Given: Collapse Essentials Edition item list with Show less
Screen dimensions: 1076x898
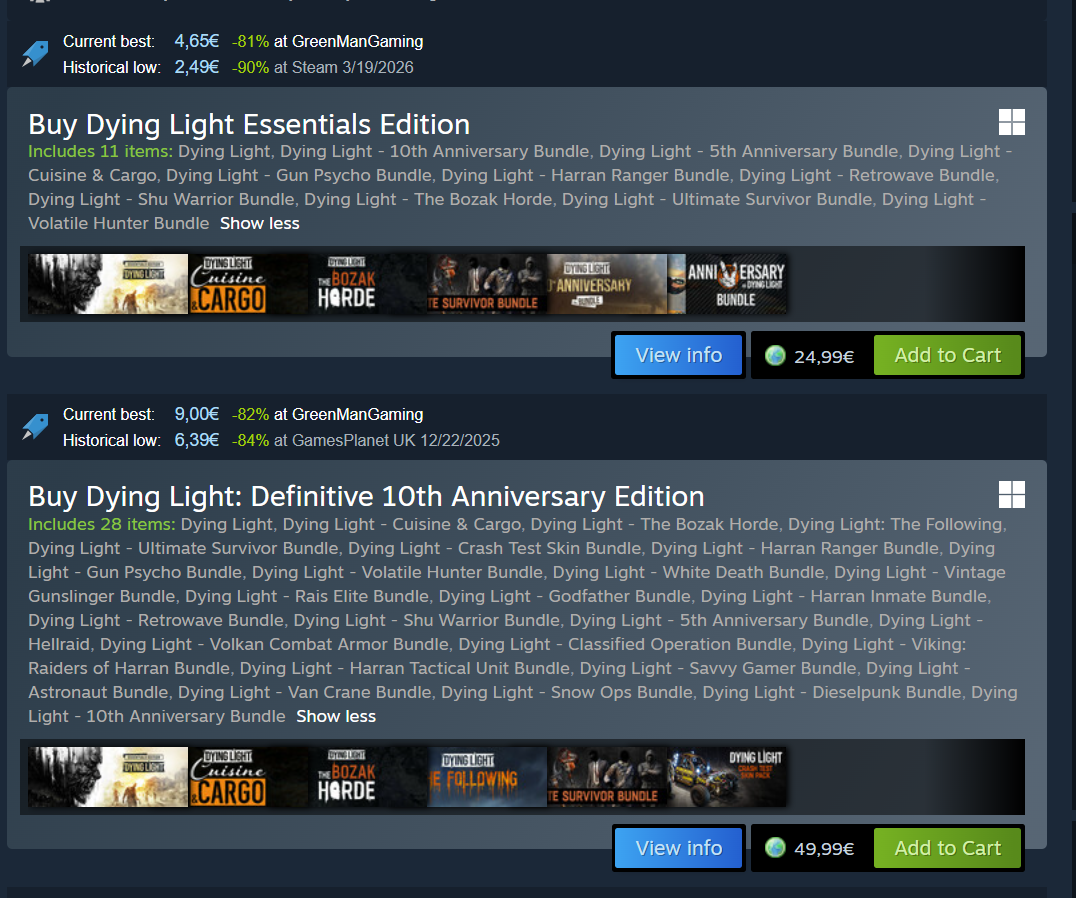Looking at the screenshot, I should (x=259, y=224).
